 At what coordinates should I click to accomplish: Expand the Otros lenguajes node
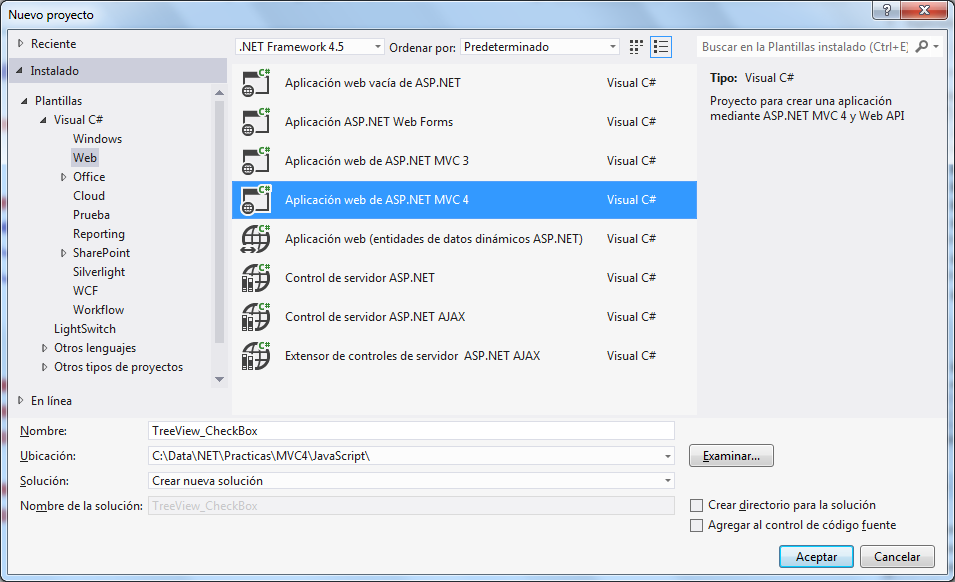coord(44,348)
